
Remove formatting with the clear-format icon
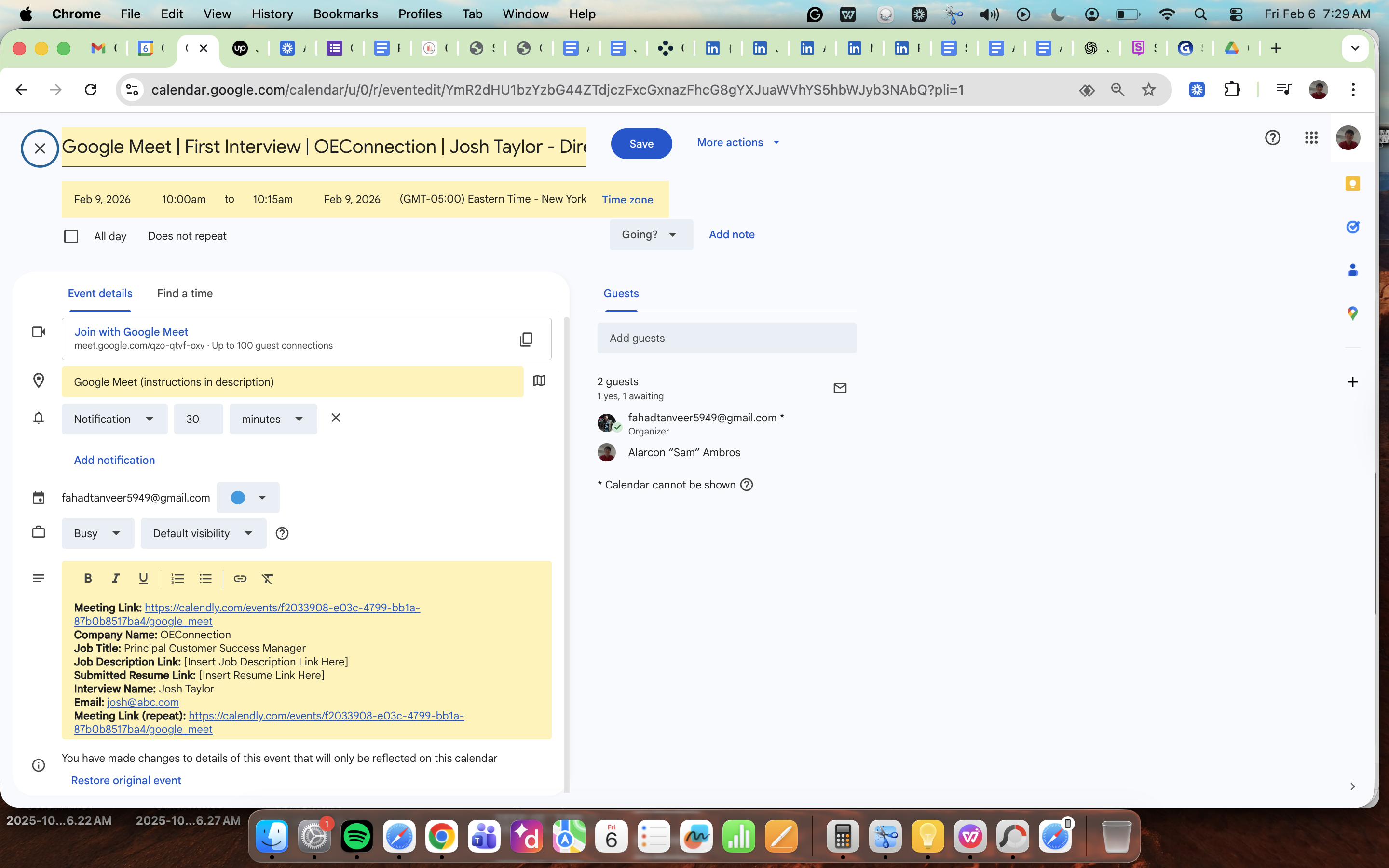268,579
